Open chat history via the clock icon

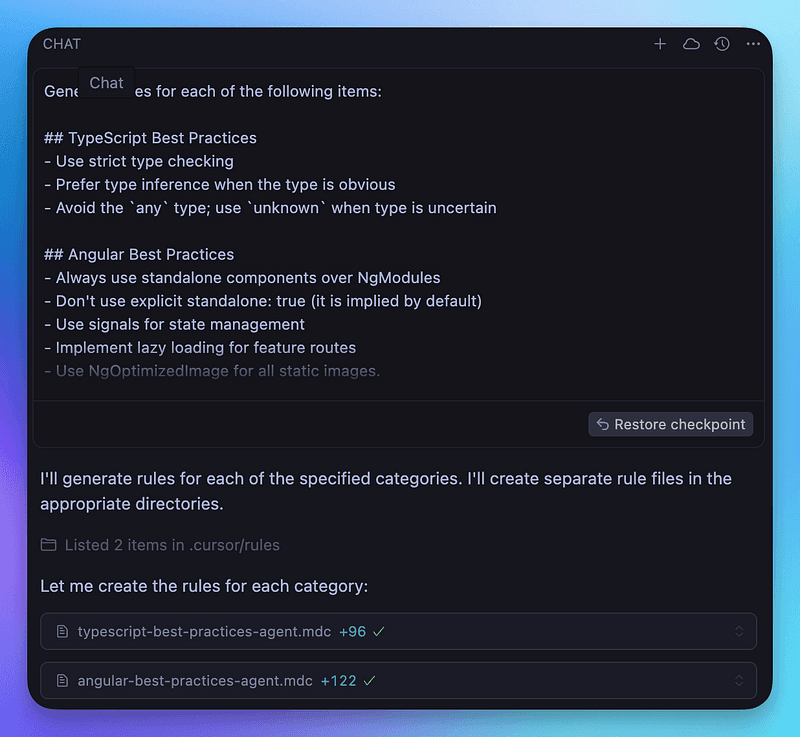[x=722, y=44]
